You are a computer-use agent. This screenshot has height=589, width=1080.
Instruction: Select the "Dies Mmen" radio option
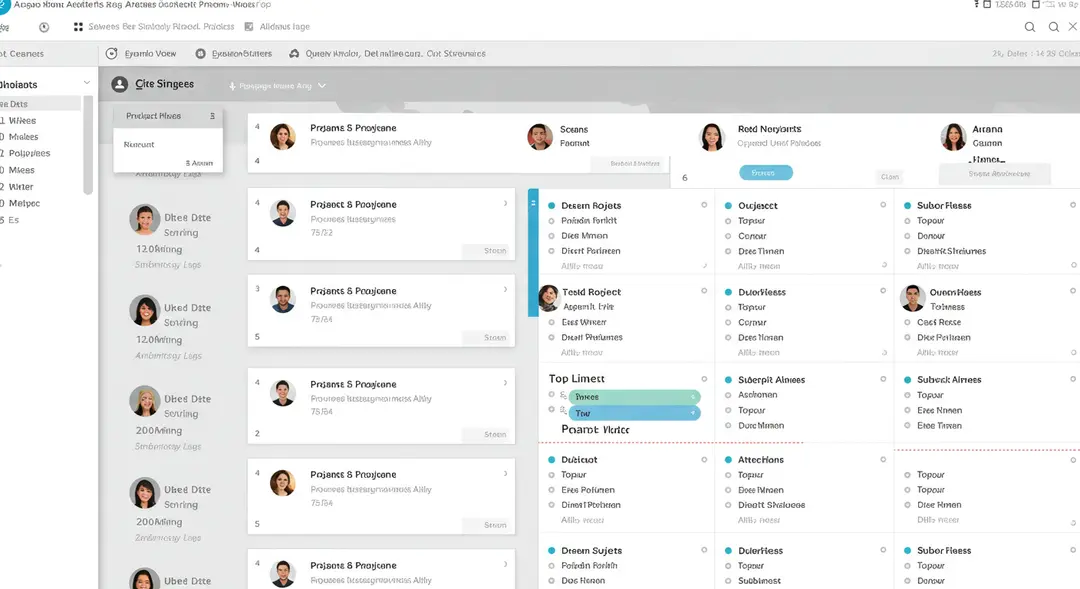552,236
